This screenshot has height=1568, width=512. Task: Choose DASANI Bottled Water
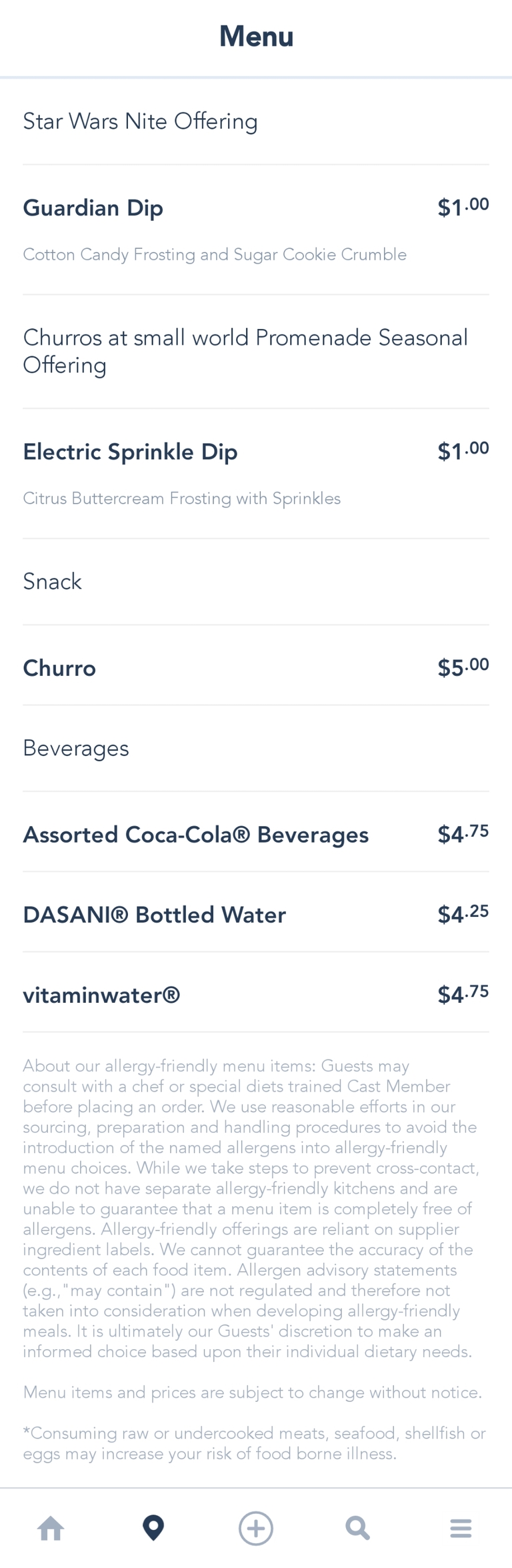click(154, 915)
